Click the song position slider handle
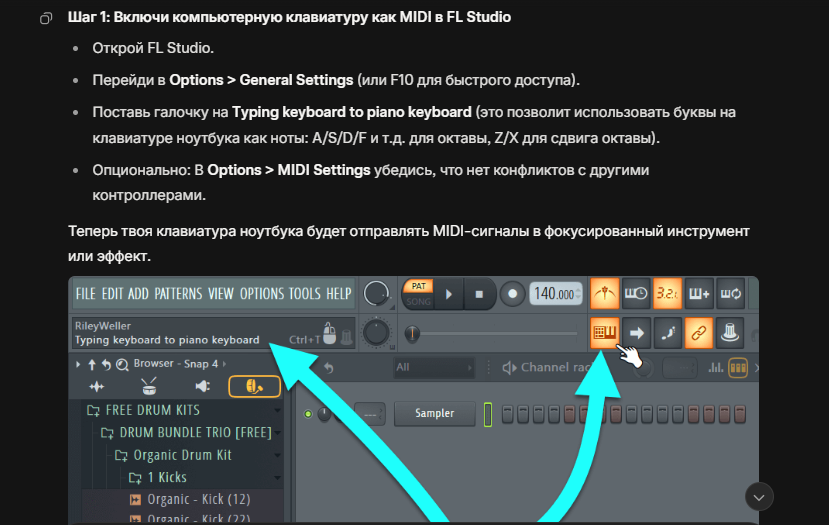The width and height of the screenshot is (829, 525). coord(412,333)
